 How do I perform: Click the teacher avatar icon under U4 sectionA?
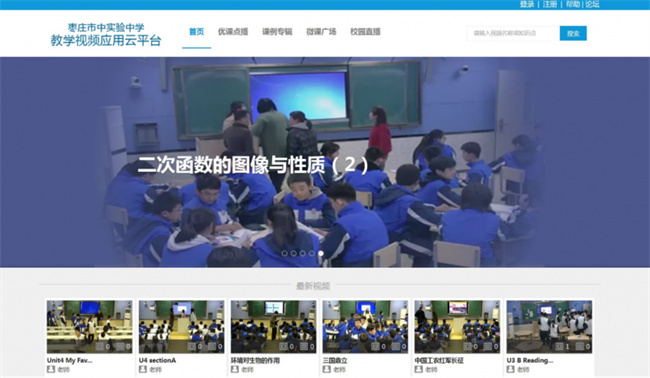(x=143, y=369)
